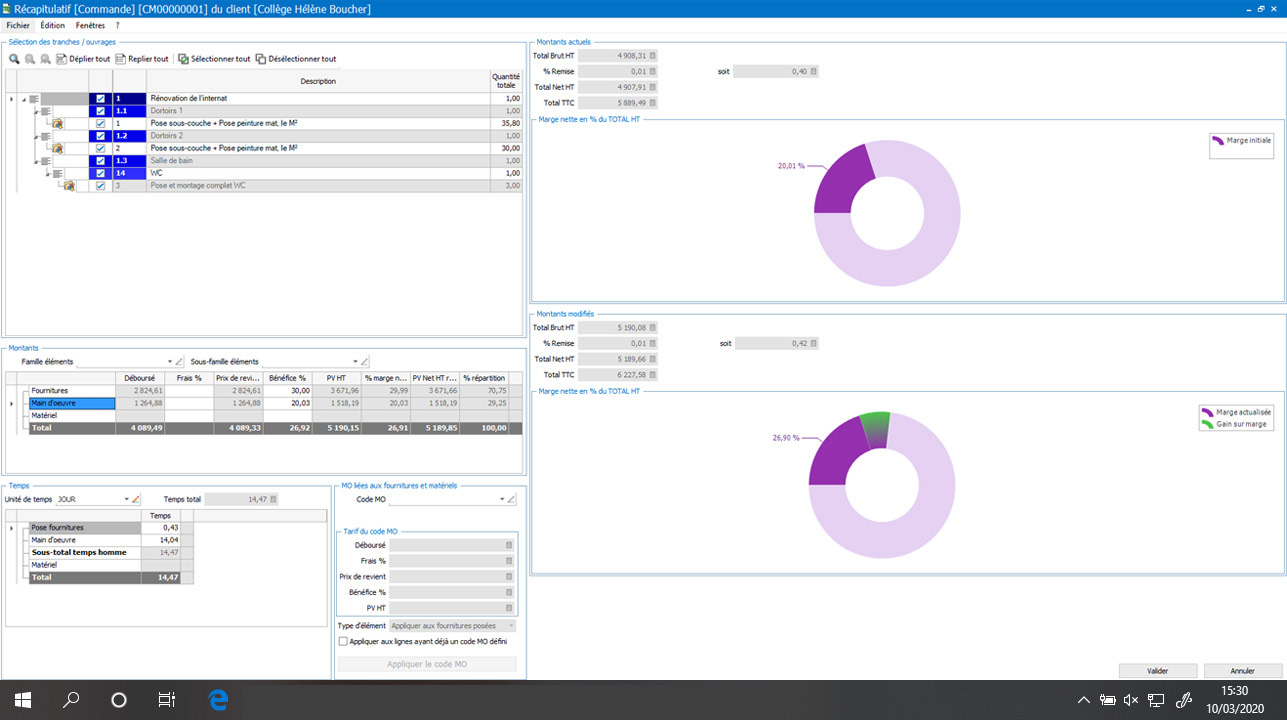The image size is (1287, 720).
Task: Open the Fenêtres menu
Action: click(x=90, y=25)
